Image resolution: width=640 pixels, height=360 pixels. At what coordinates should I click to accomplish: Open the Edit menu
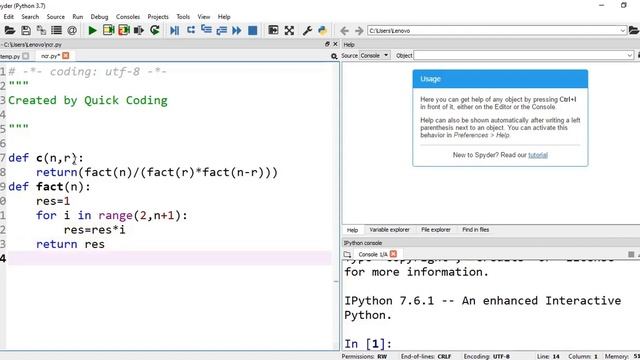point(9,17)
